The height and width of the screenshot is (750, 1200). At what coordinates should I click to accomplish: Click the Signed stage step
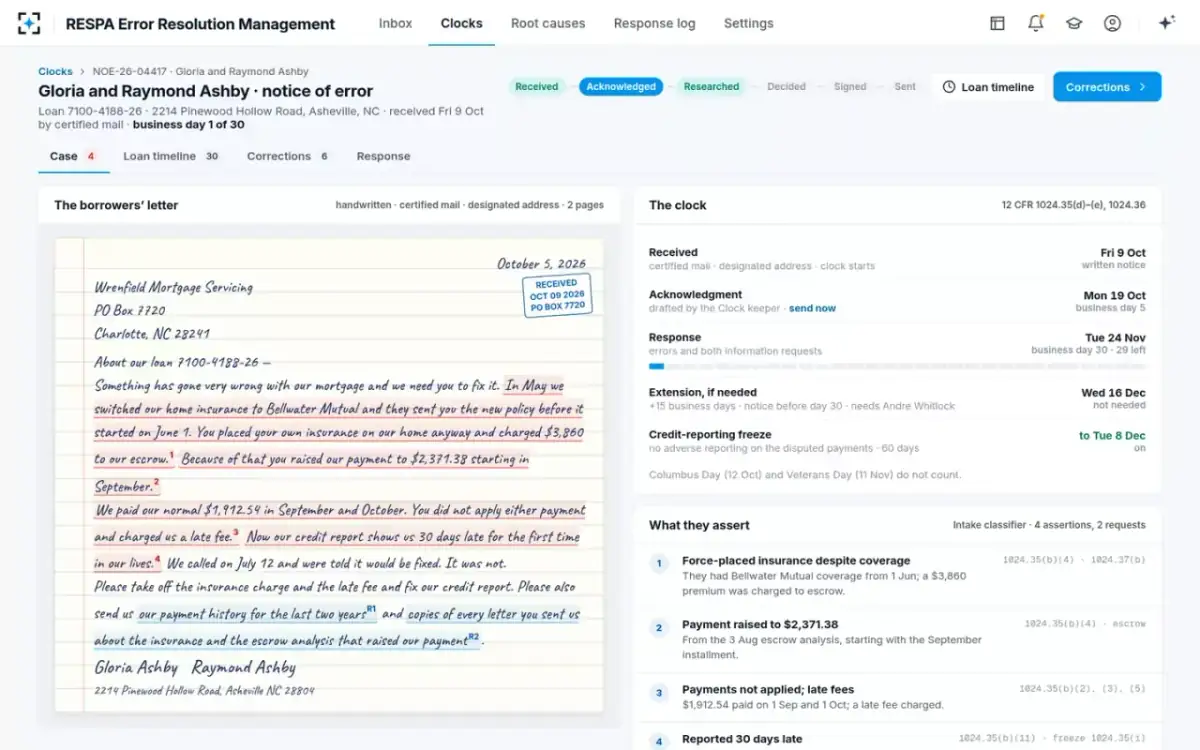pos(850,87)
